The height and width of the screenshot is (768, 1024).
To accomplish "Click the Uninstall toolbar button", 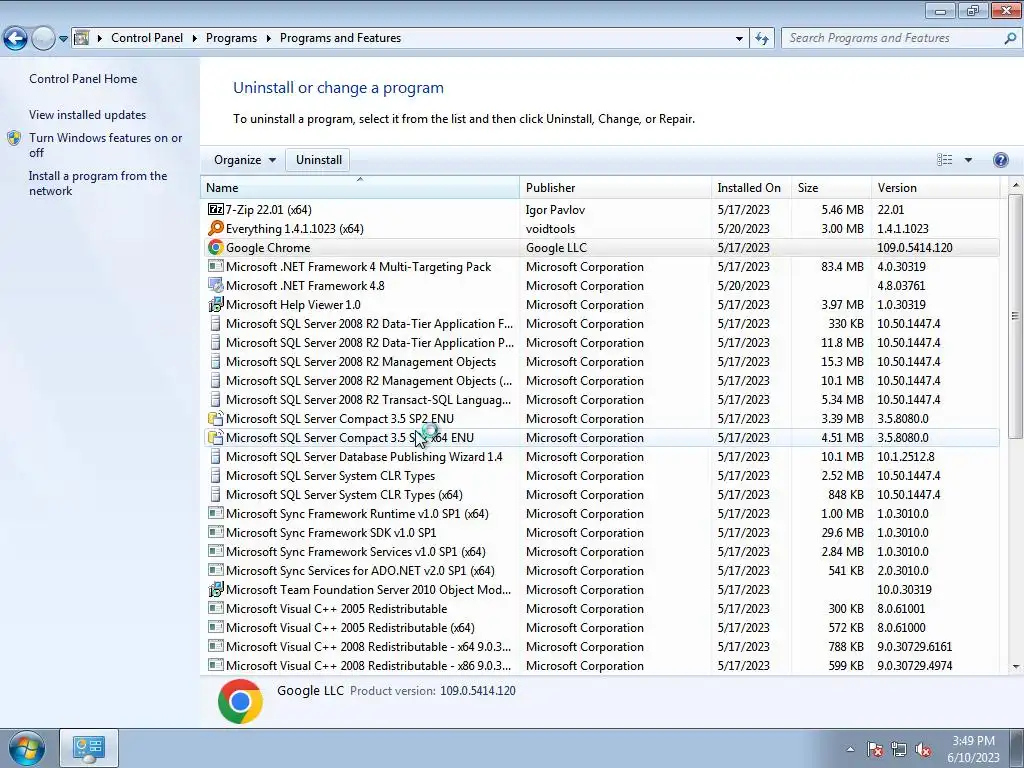I will click(319, 160).
